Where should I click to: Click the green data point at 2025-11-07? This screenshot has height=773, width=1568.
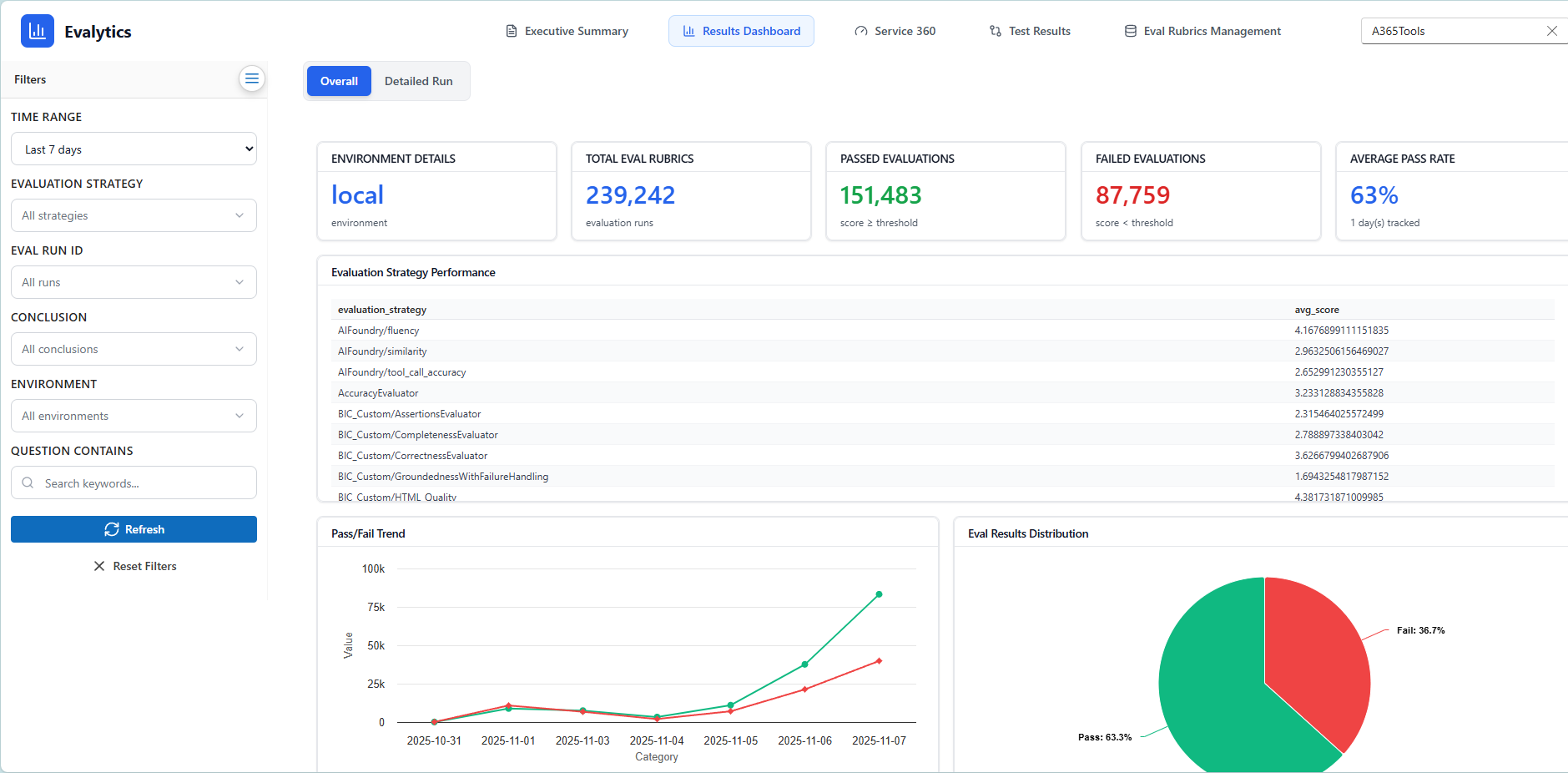point(879,594)
